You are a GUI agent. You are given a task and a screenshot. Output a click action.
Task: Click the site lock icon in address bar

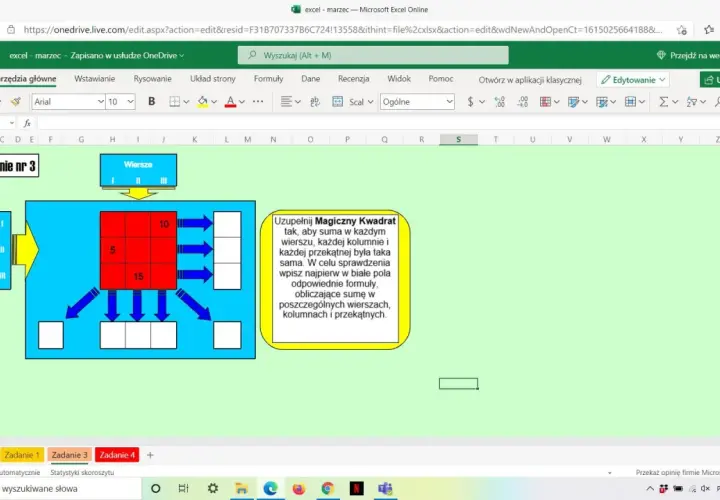[11, 29]
